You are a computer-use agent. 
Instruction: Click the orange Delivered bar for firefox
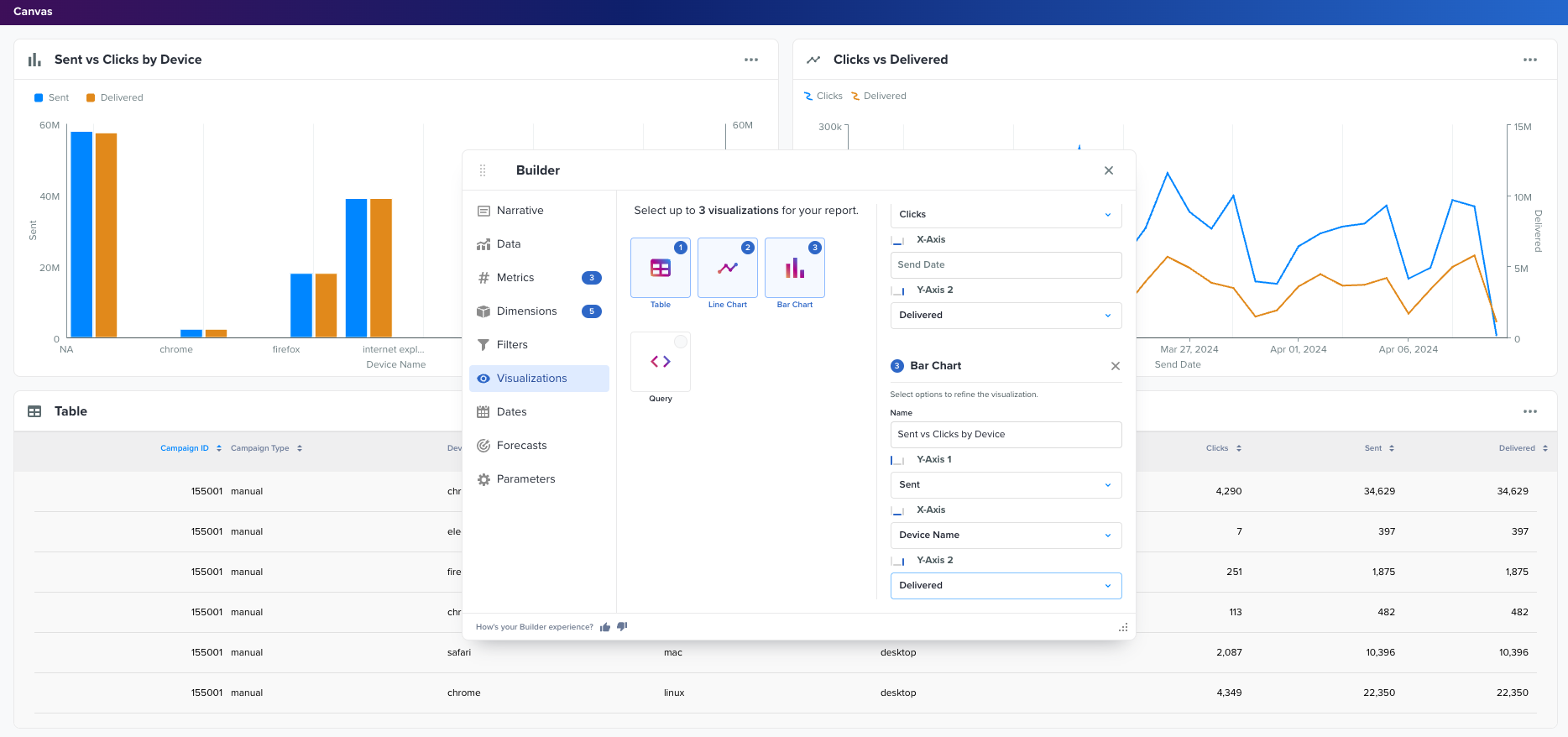point(326,306)
